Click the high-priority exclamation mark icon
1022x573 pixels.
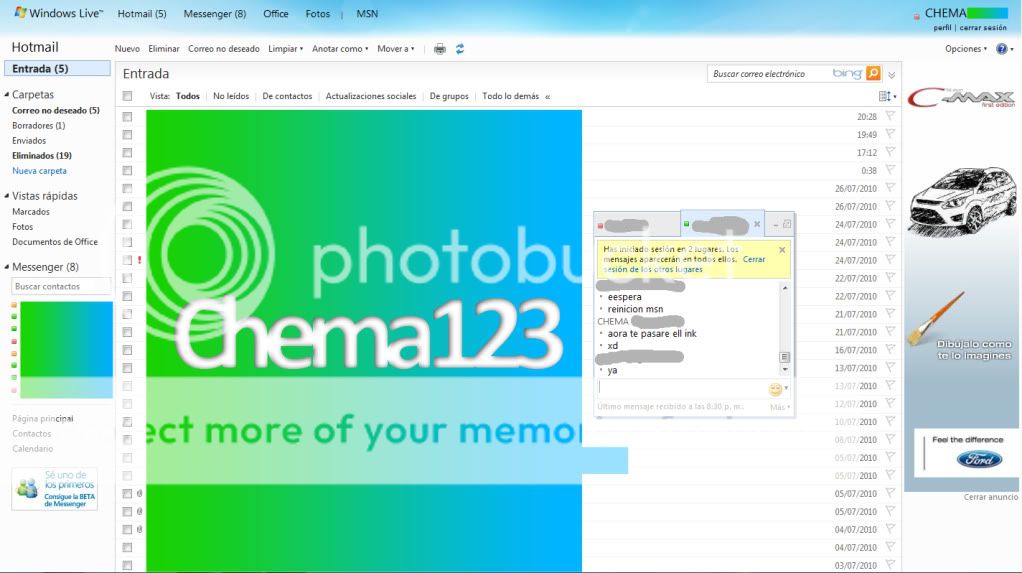(x=139, y=259)
